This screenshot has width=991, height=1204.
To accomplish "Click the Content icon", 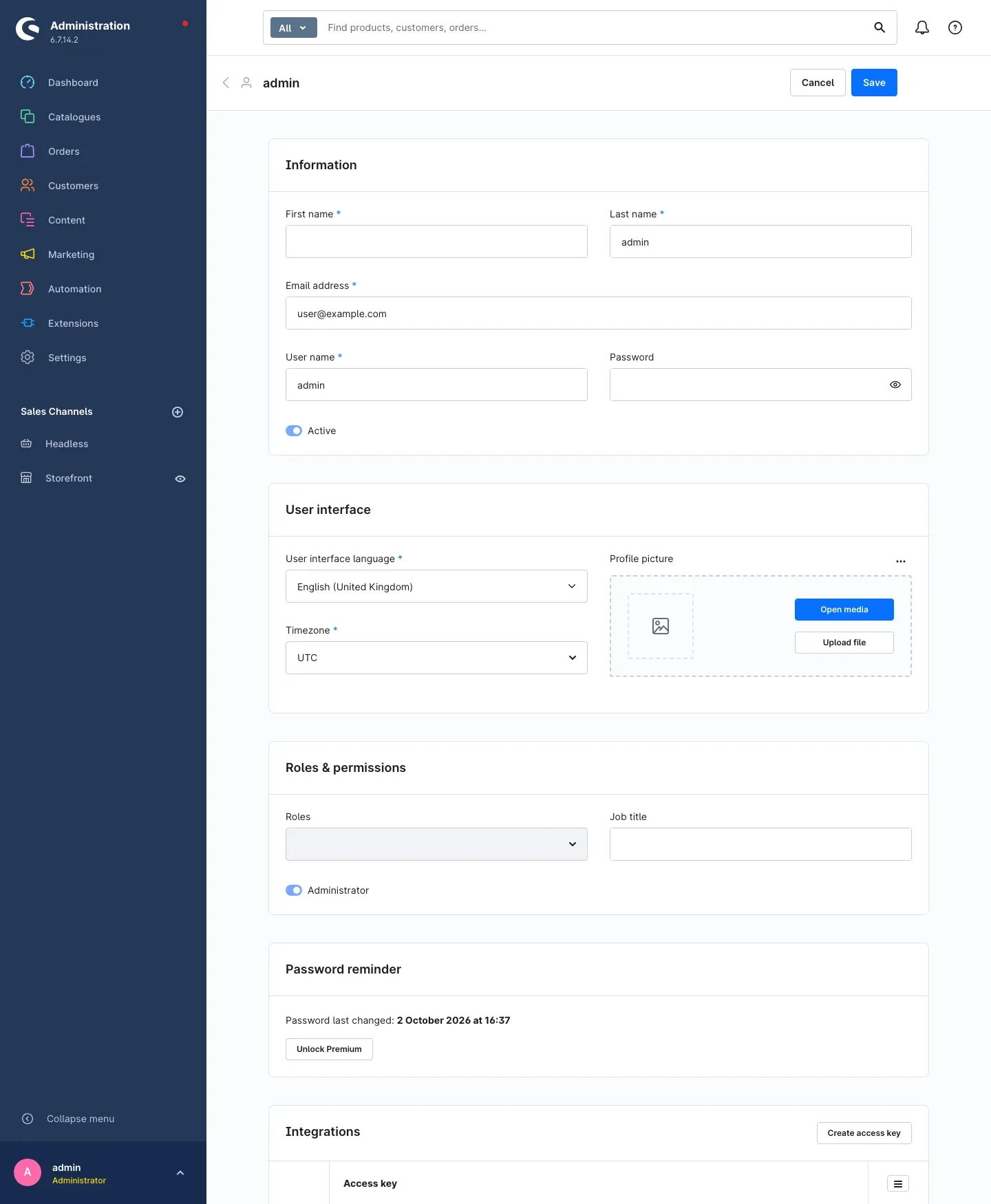I will [x=28, y=220].
